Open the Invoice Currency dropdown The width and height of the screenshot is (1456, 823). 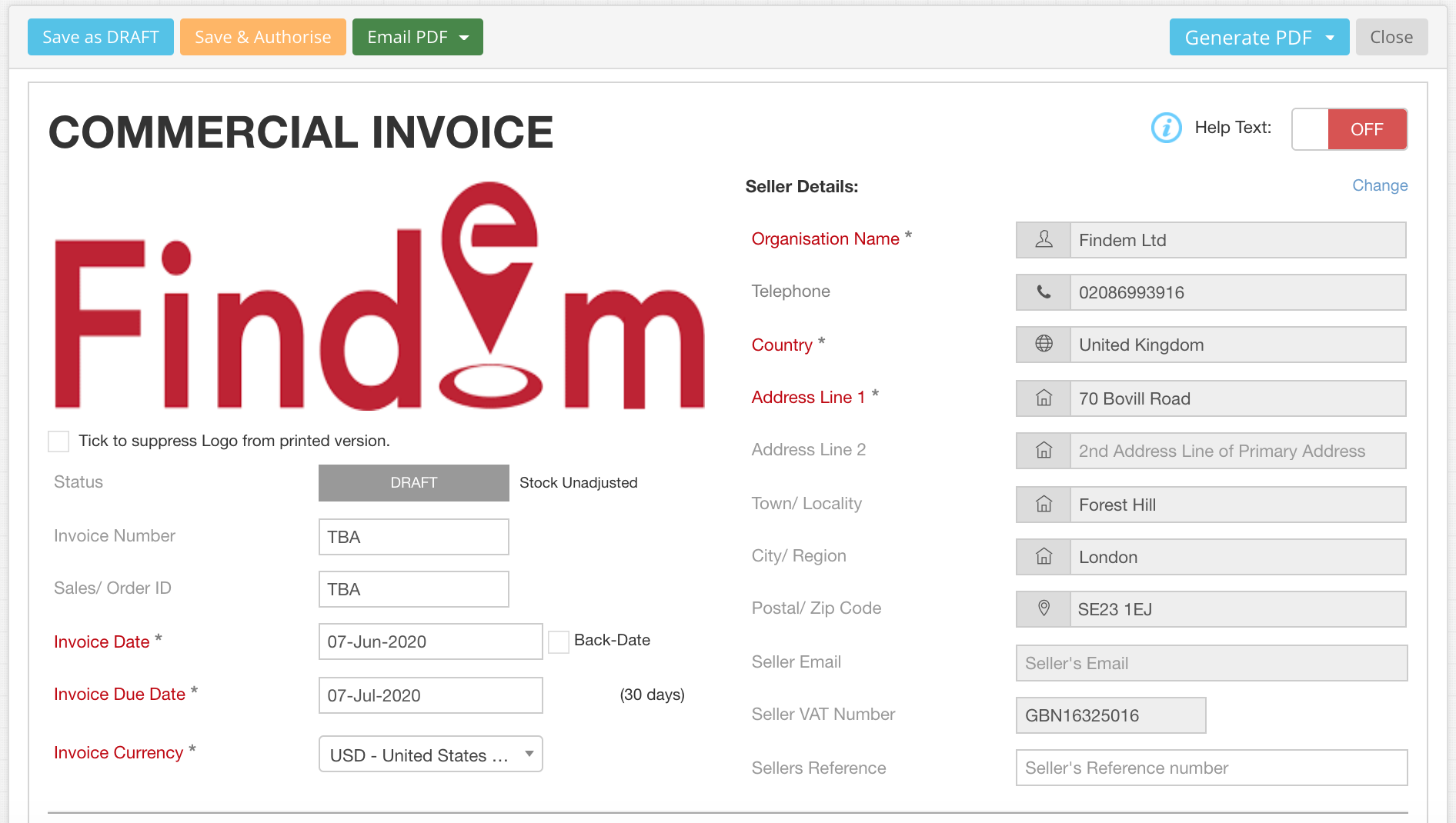click(431, 755)
